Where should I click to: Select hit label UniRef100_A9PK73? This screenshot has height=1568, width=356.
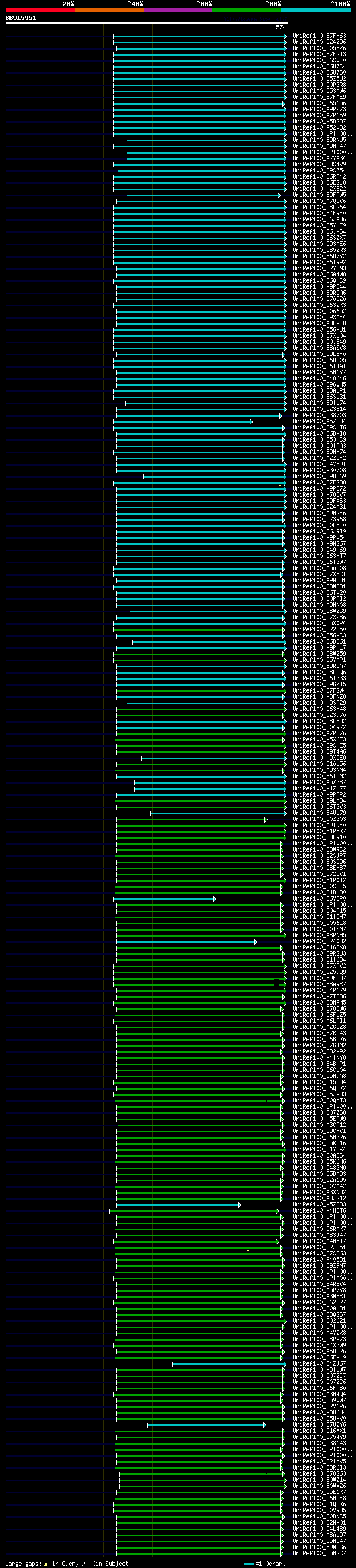319,110
